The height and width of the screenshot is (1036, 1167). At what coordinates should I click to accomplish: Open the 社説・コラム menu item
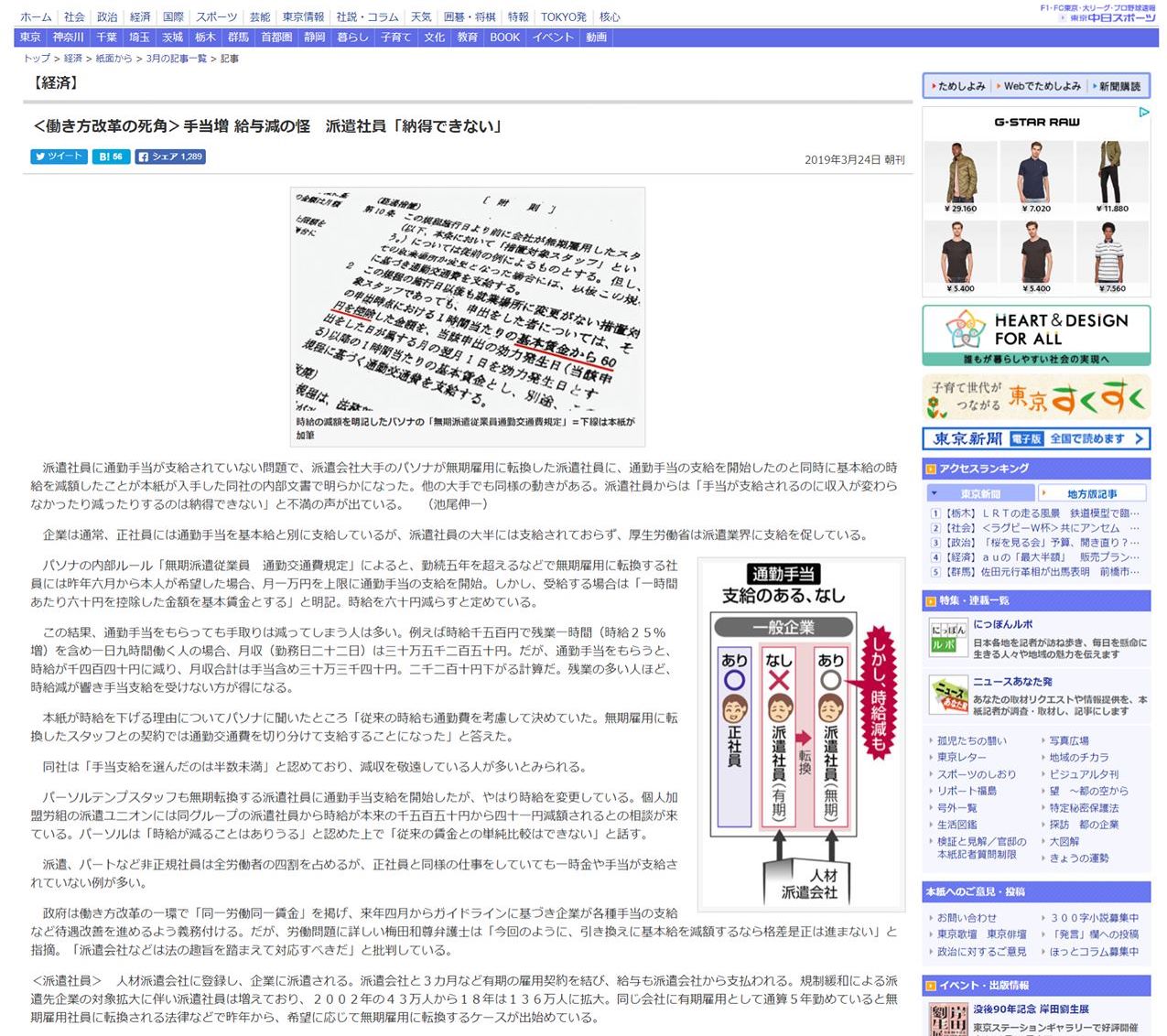pyautogui.click(x=367, y=16)
